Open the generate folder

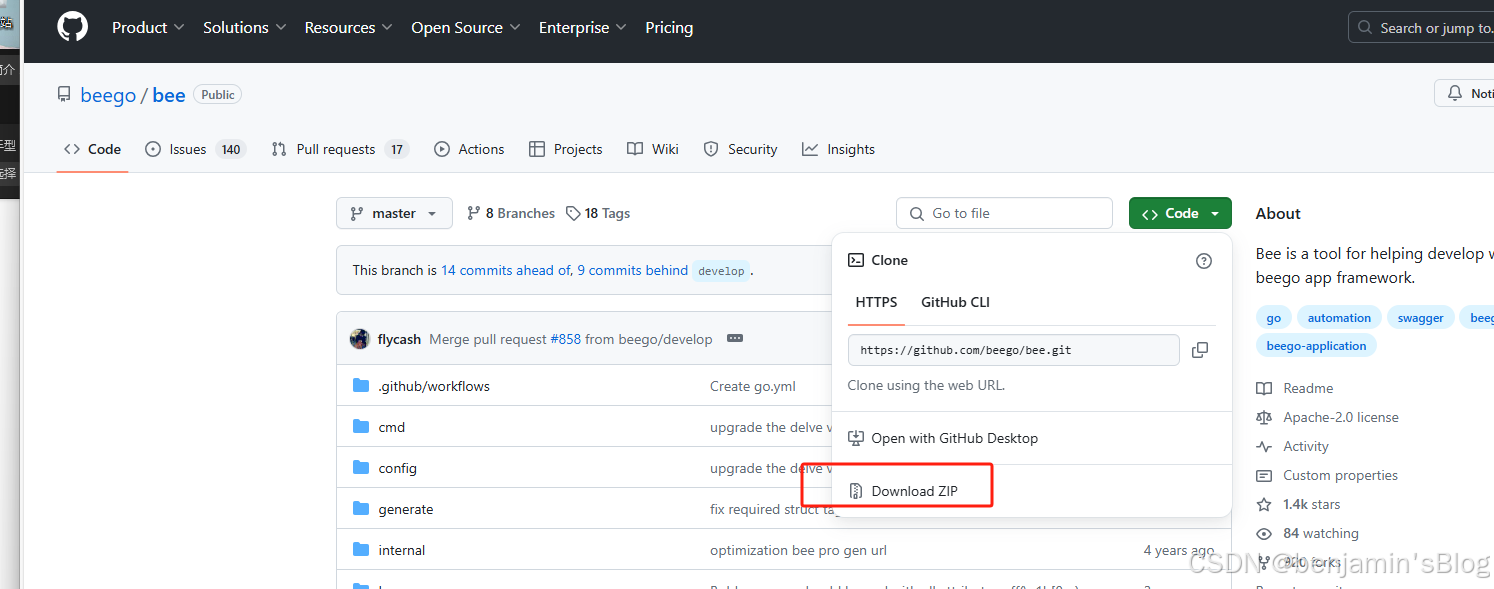click(406, 509)
